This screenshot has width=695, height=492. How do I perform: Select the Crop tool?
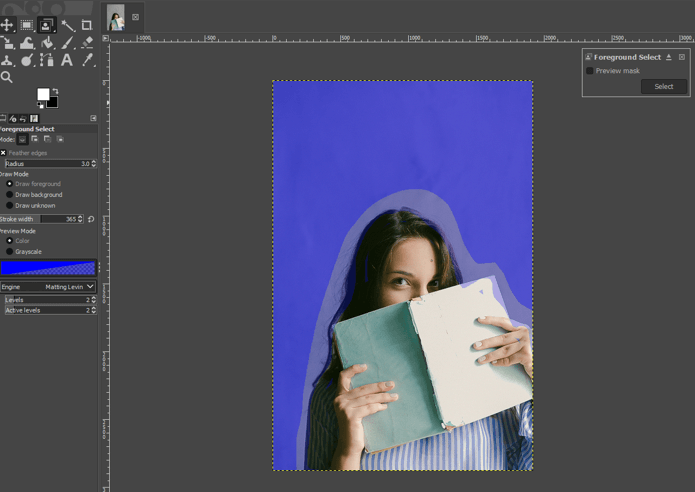tap(87, 25)
